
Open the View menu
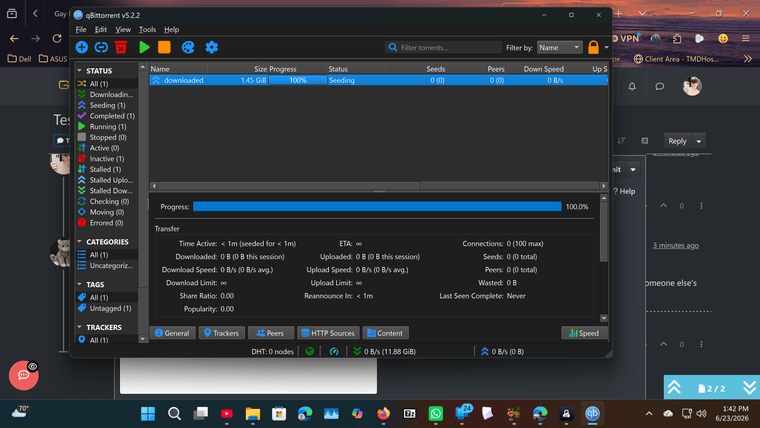pyautogui.click(x=123, y=30)
